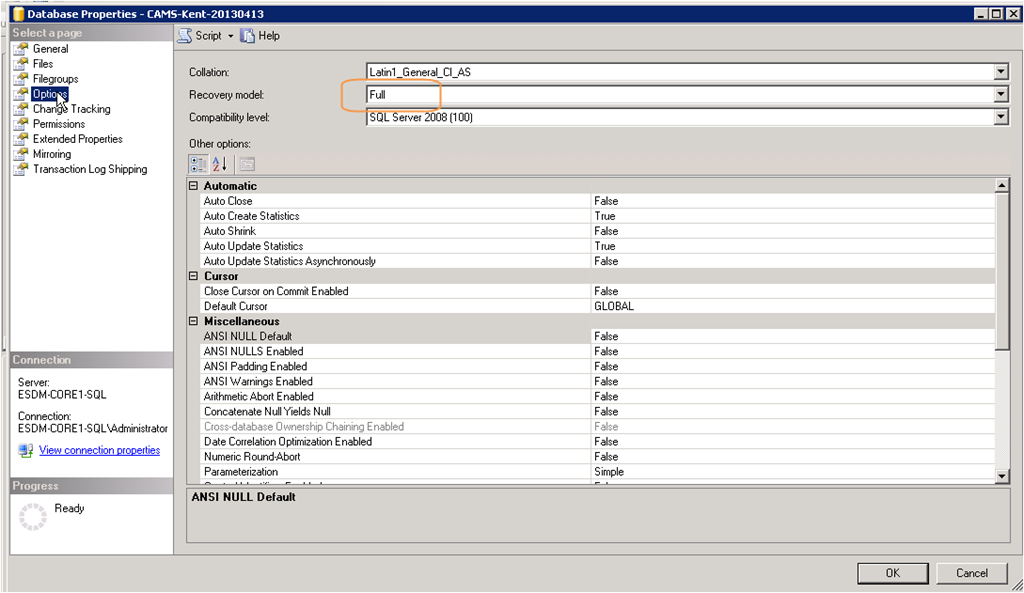Collapse the Cursor property group
The width and height of the screenshot is (1024, 593).
click(x=193, y=276)
